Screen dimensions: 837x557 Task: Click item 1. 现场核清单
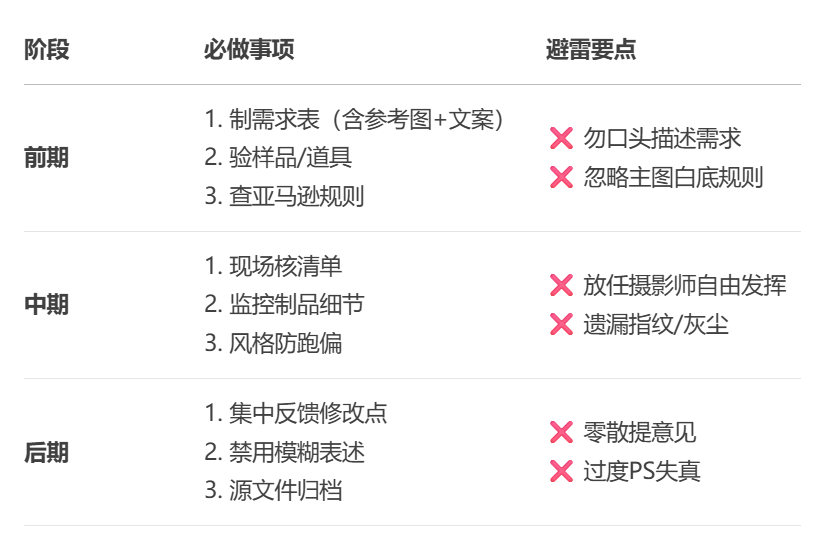tap(273, 266)
